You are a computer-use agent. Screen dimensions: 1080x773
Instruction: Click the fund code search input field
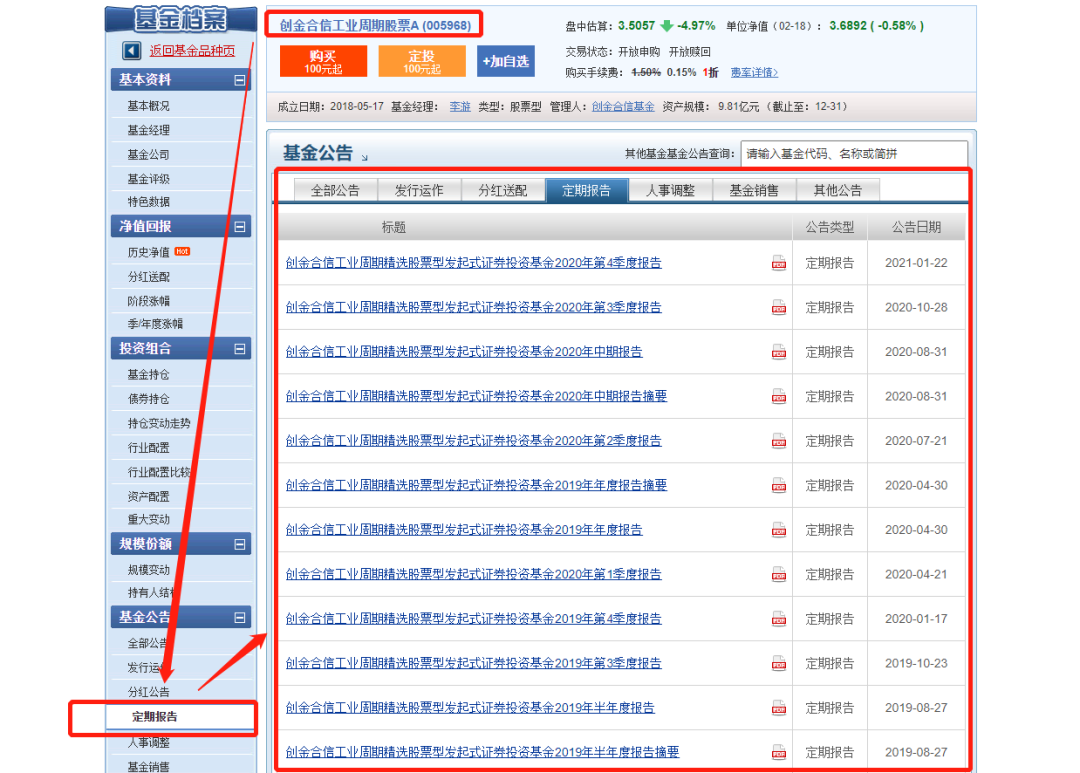click(854, 154)
